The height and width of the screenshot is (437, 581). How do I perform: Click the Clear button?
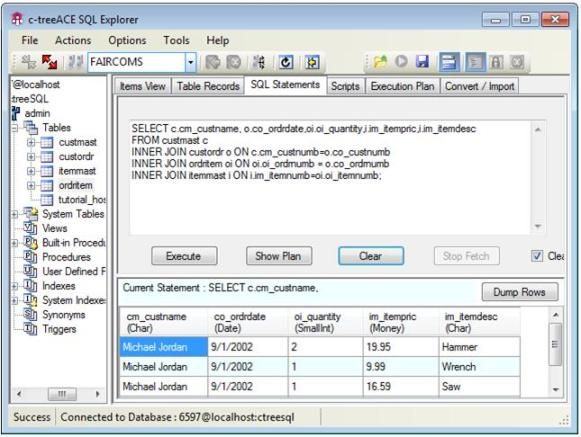pyautogui.click(x=371, y=256)
